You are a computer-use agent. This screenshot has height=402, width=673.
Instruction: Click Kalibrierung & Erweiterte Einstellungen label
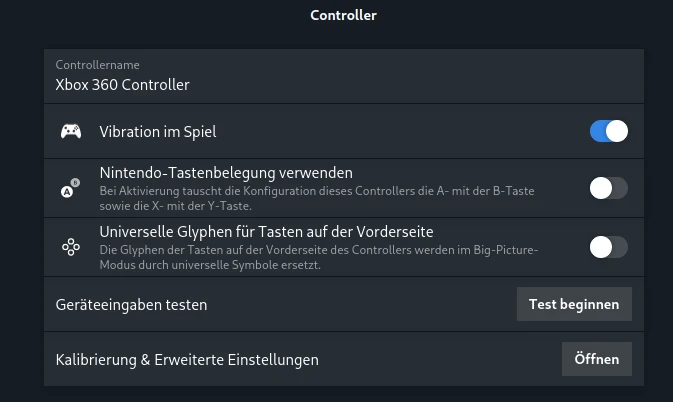click(187, 360)
